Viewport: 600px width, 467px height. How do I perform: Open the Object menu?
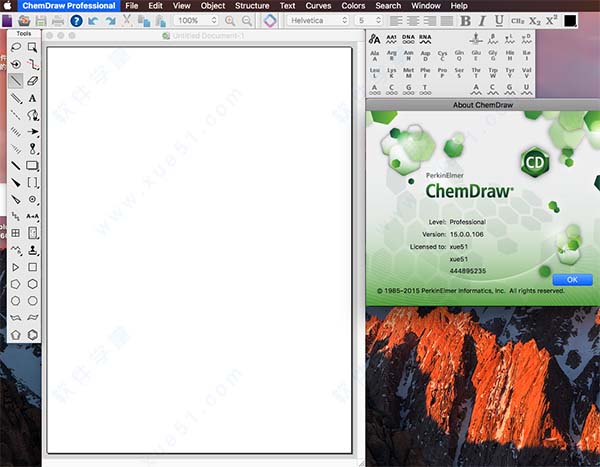pyautogui.click(x=213, y=6)
